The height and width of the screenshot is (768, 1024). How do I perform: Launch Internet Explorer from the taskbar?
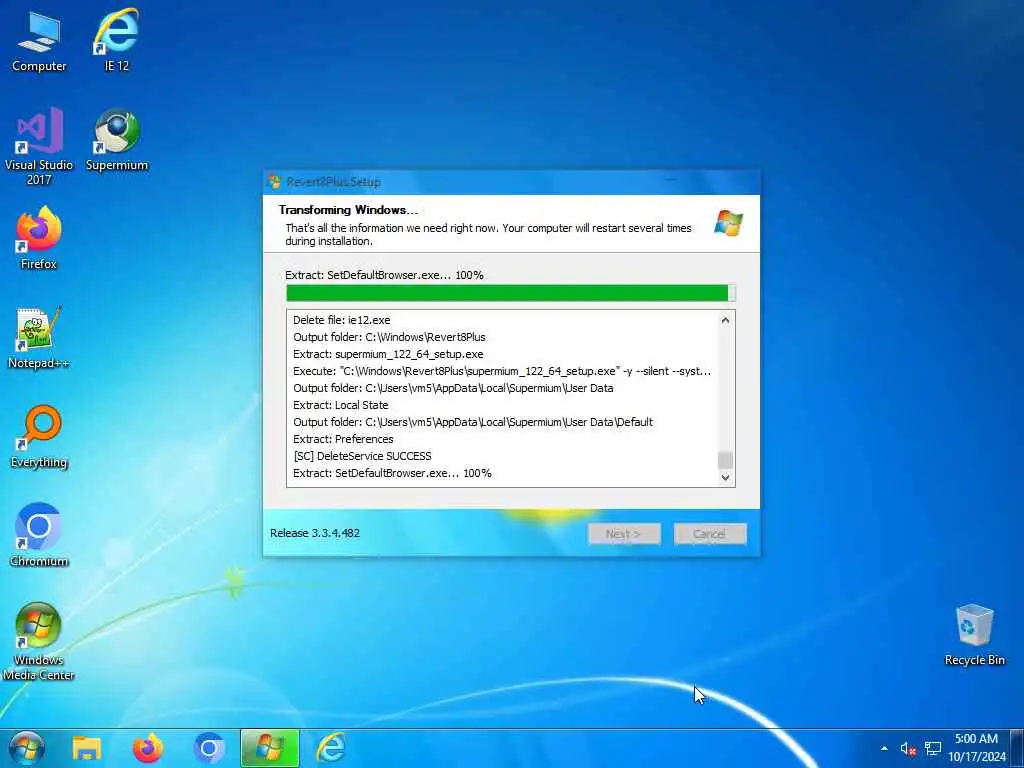click(331, 748)
